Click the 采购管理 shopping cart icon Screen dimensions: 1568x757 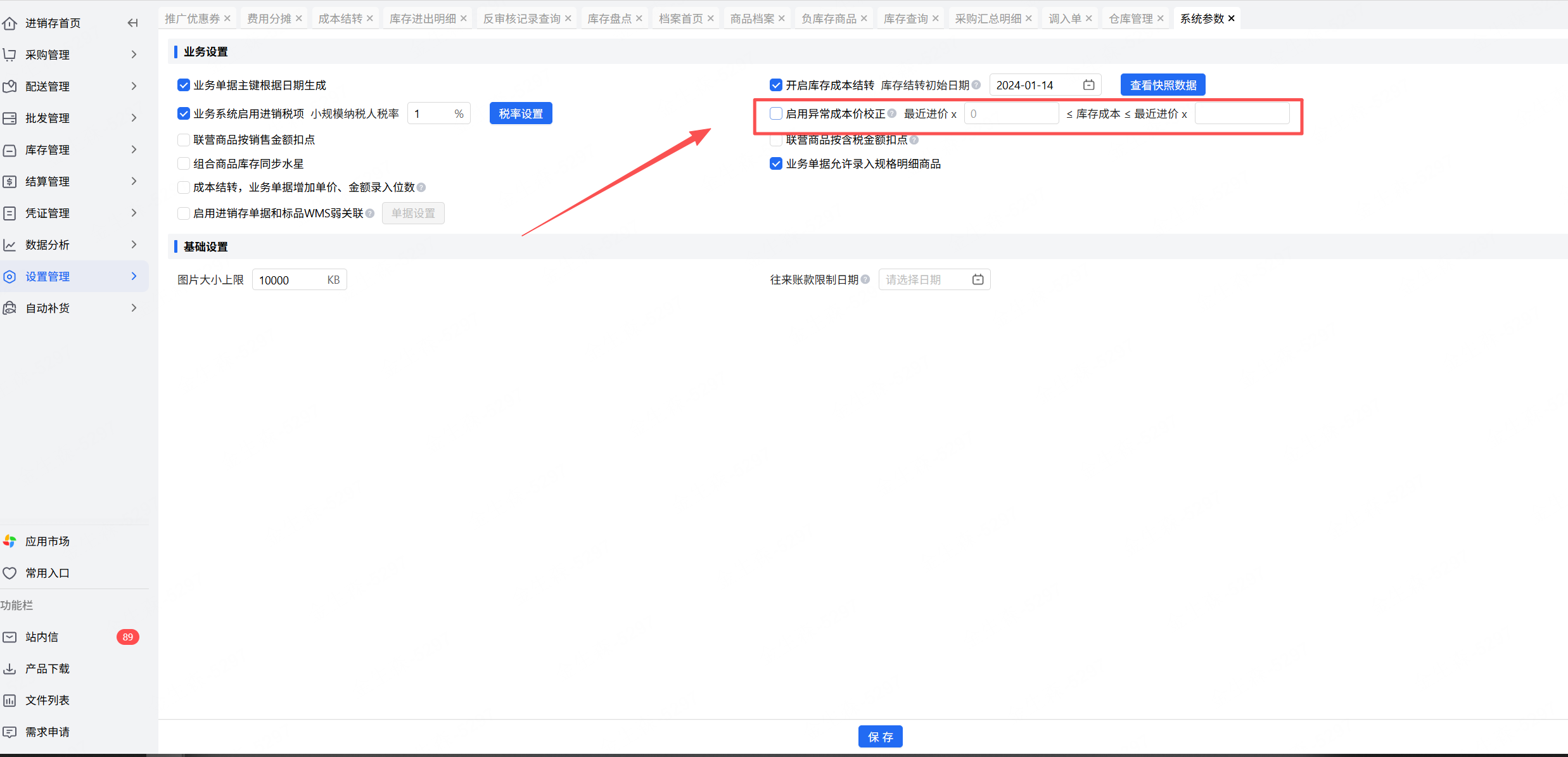pyautogui.click(x=10, y=54)
